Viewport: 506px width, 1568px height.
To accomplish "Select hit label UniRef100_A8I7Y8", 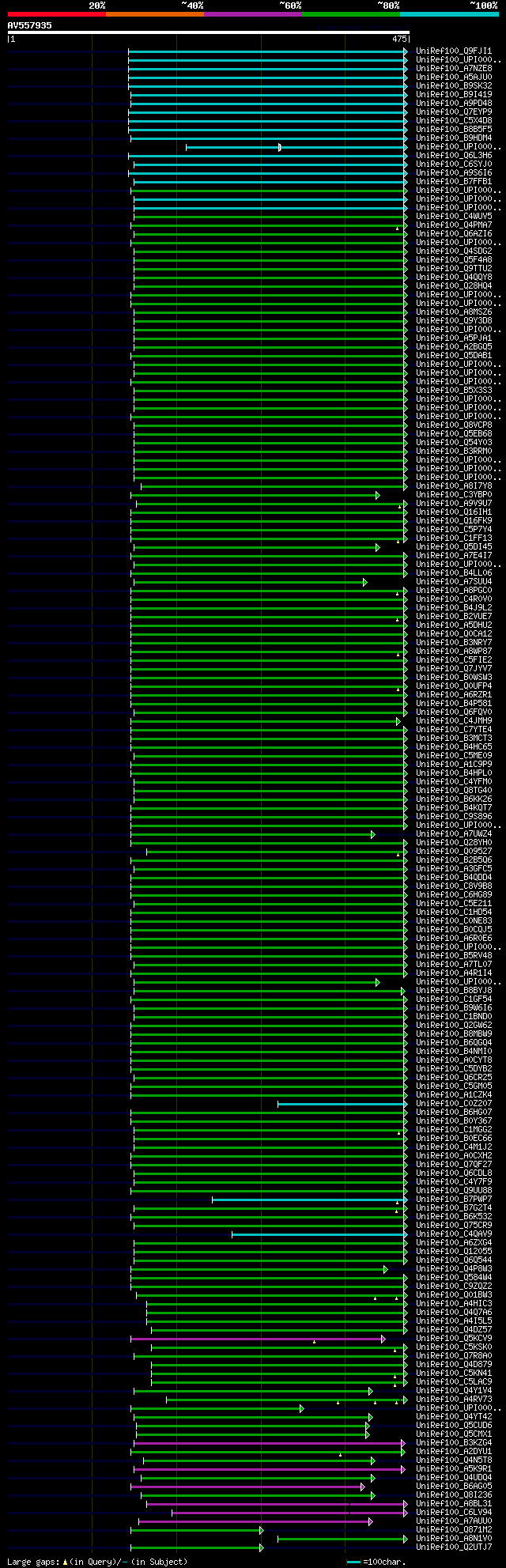I will pos(454,486).
